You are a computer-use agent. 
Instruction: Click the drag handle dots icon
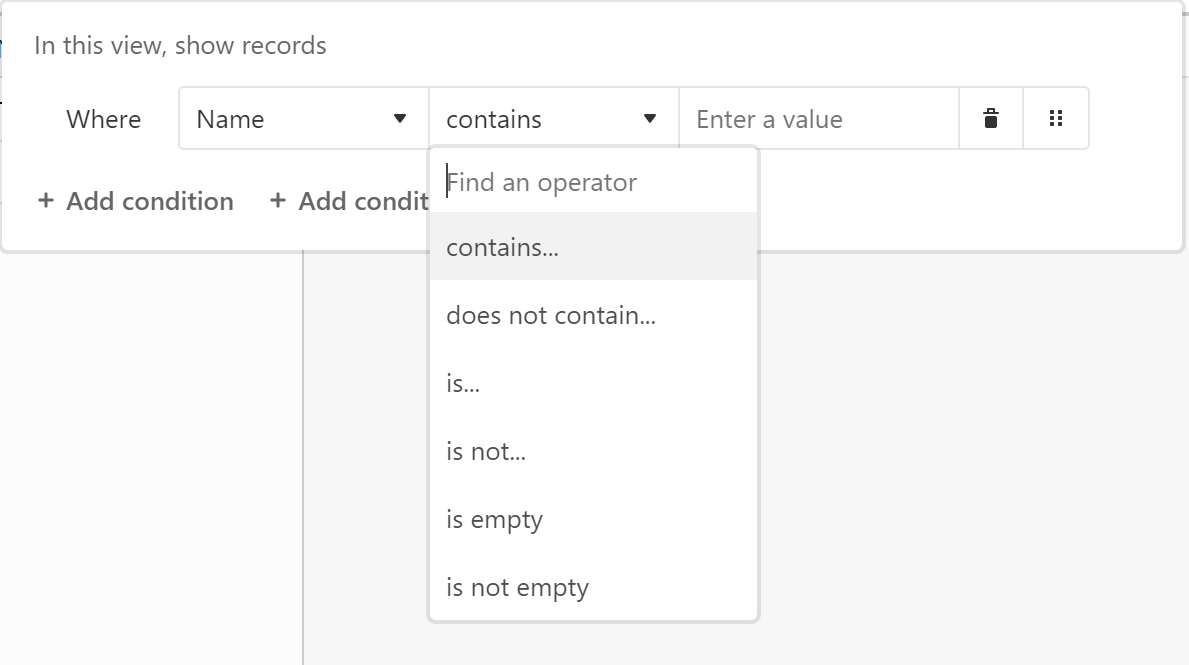1055,119
